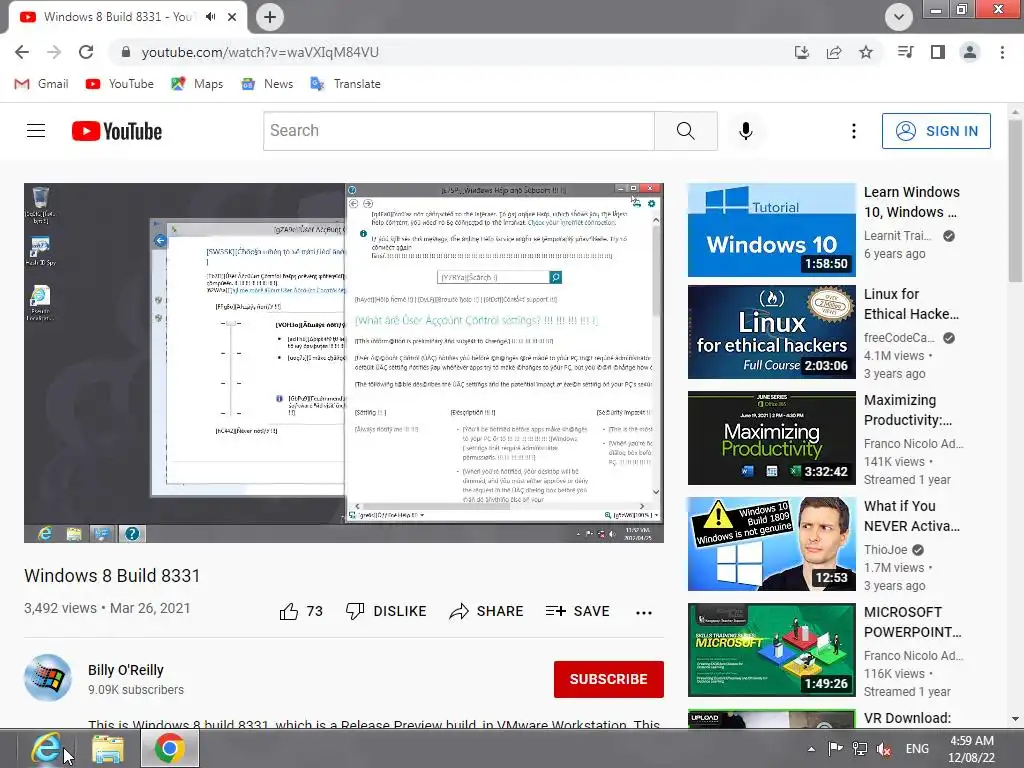Screen dimensions: 1024x768
Task: Open a new browser tab
Action: tap(270, 17)
